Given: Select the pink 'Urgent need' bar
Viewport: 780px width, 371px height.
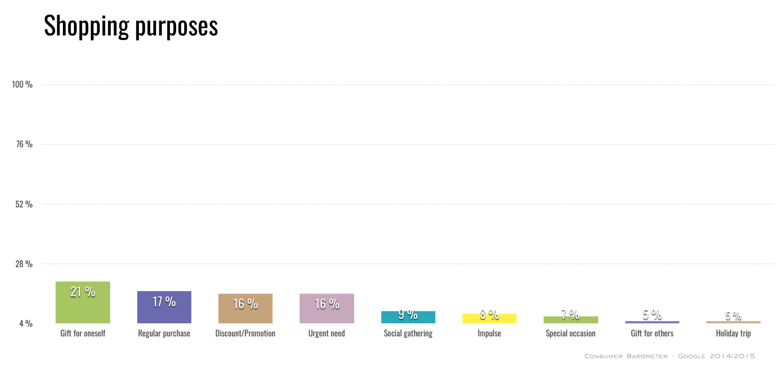Looking at the screenshot, I should [327, 308].
